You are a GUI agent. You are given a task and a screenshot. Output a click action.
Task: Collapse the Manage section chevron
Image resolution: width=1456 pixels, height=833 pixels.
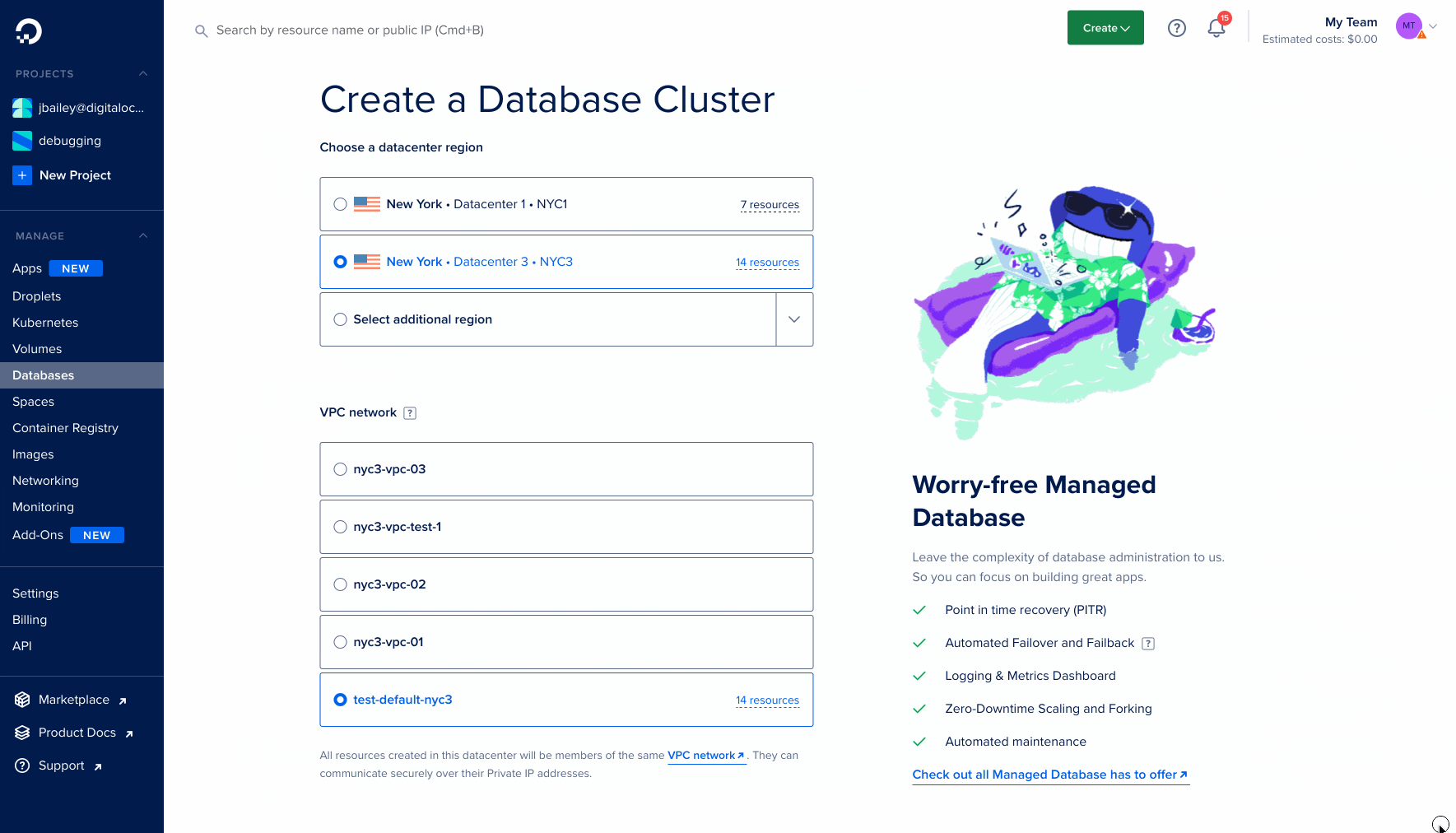(143, 236)
